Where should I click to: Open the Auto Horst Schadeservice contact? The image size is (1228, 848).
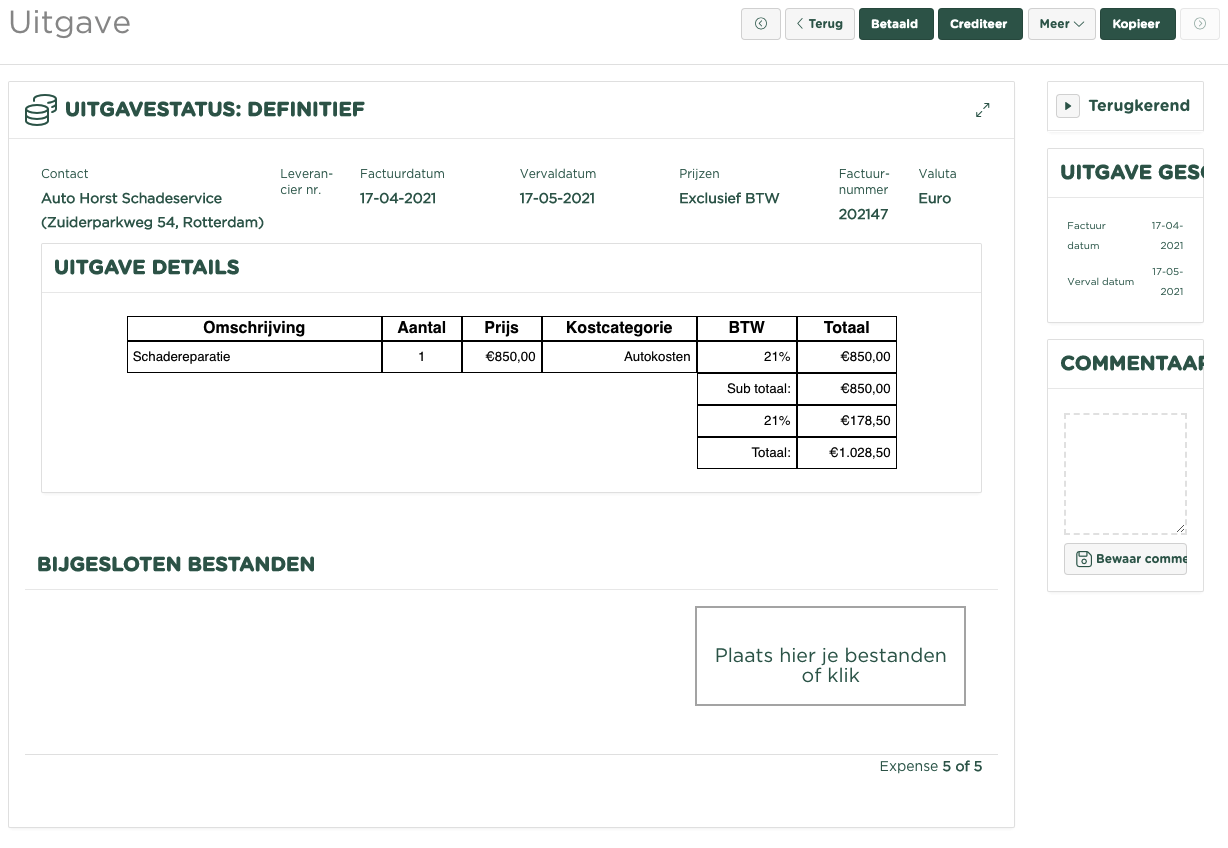pyautogui.click(x=132, y=198)
